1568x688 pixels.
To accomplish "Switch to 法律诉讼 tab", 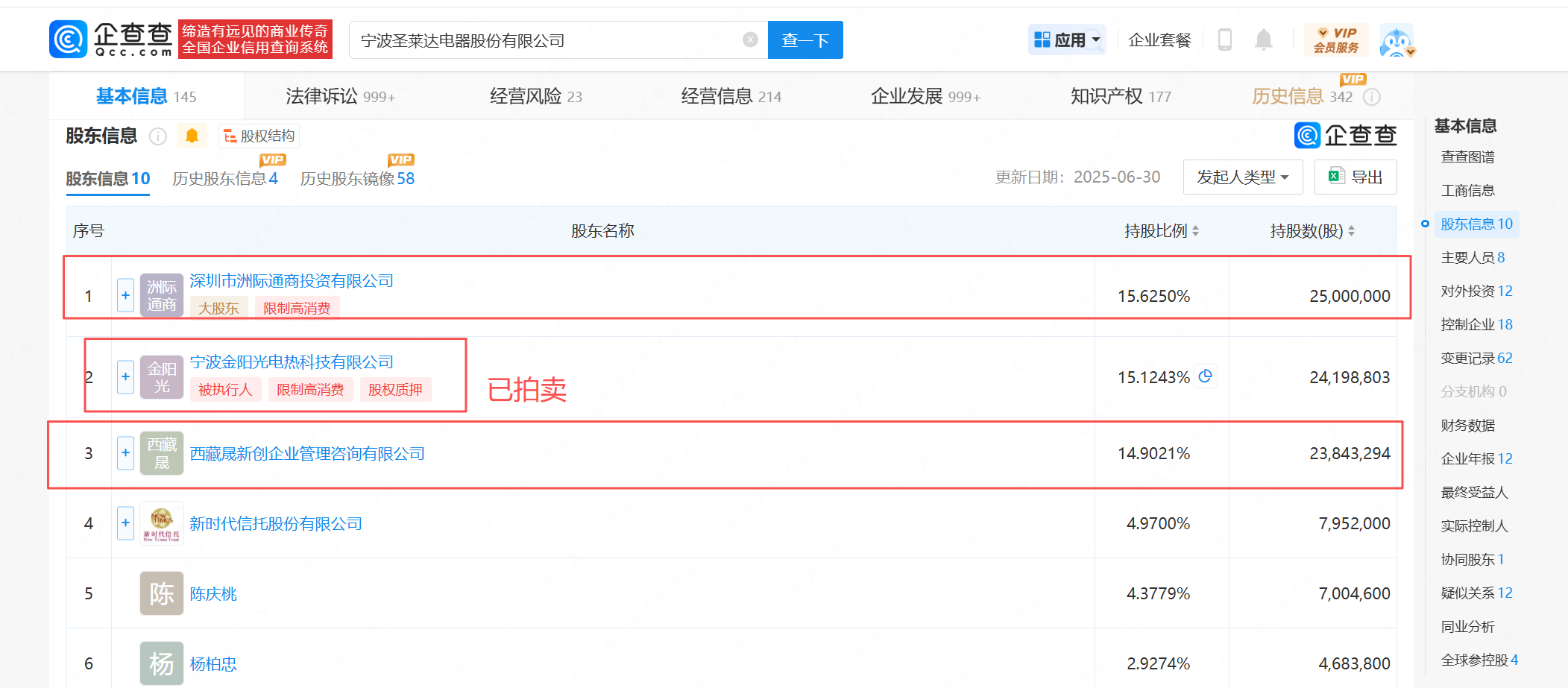I will (340, 96).
